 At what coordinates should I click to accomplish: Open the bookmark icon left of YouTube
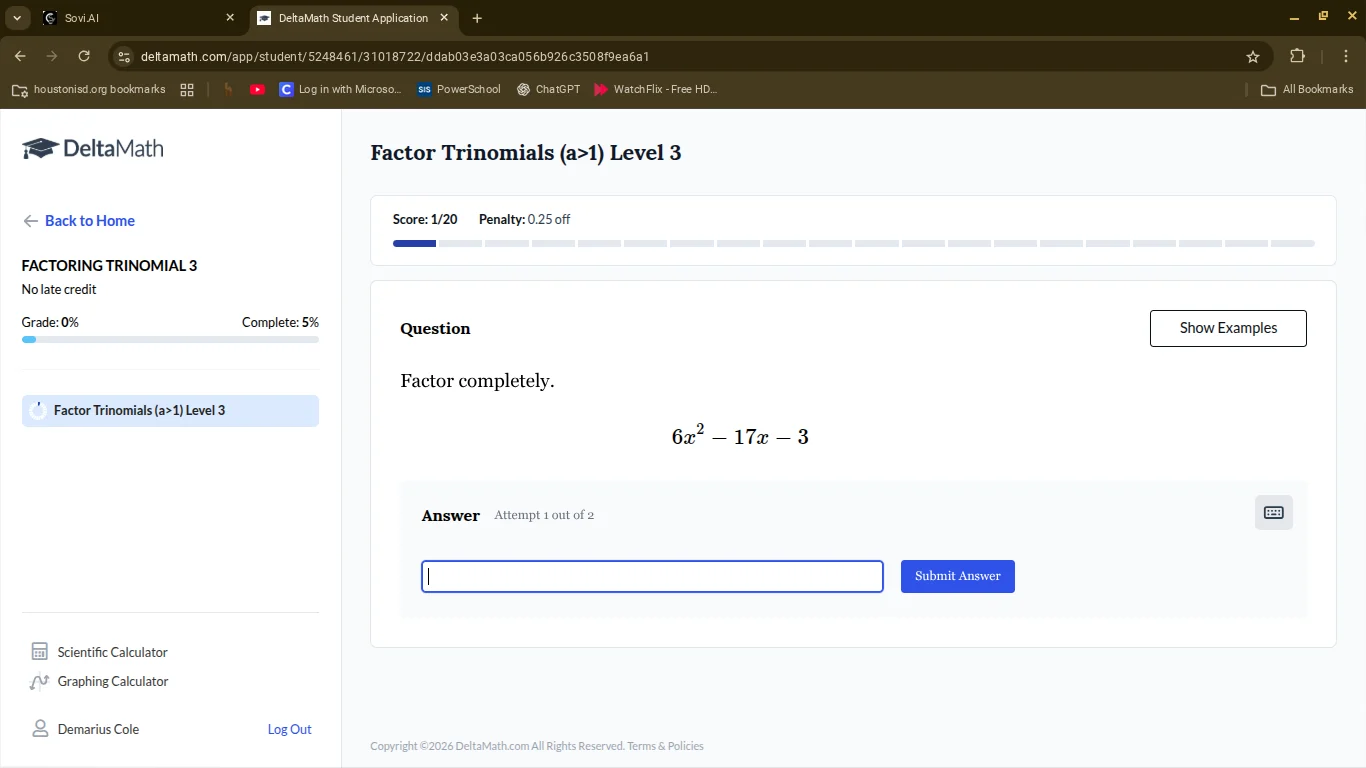228,89
